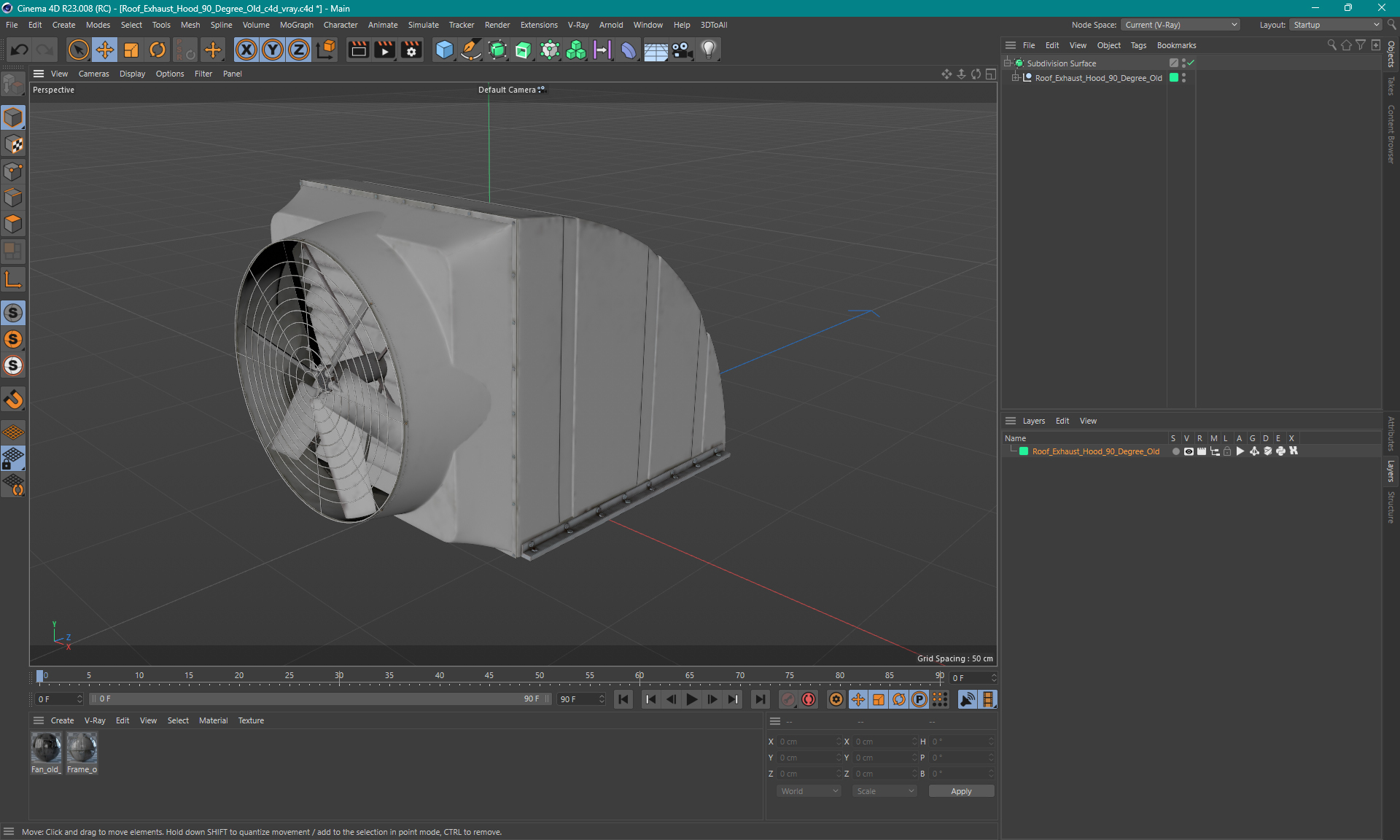Image resolution: width=1400 pixels, height=840 pixels.
Task: Open the MoGraph menu
Action: [x=296, y=25]
